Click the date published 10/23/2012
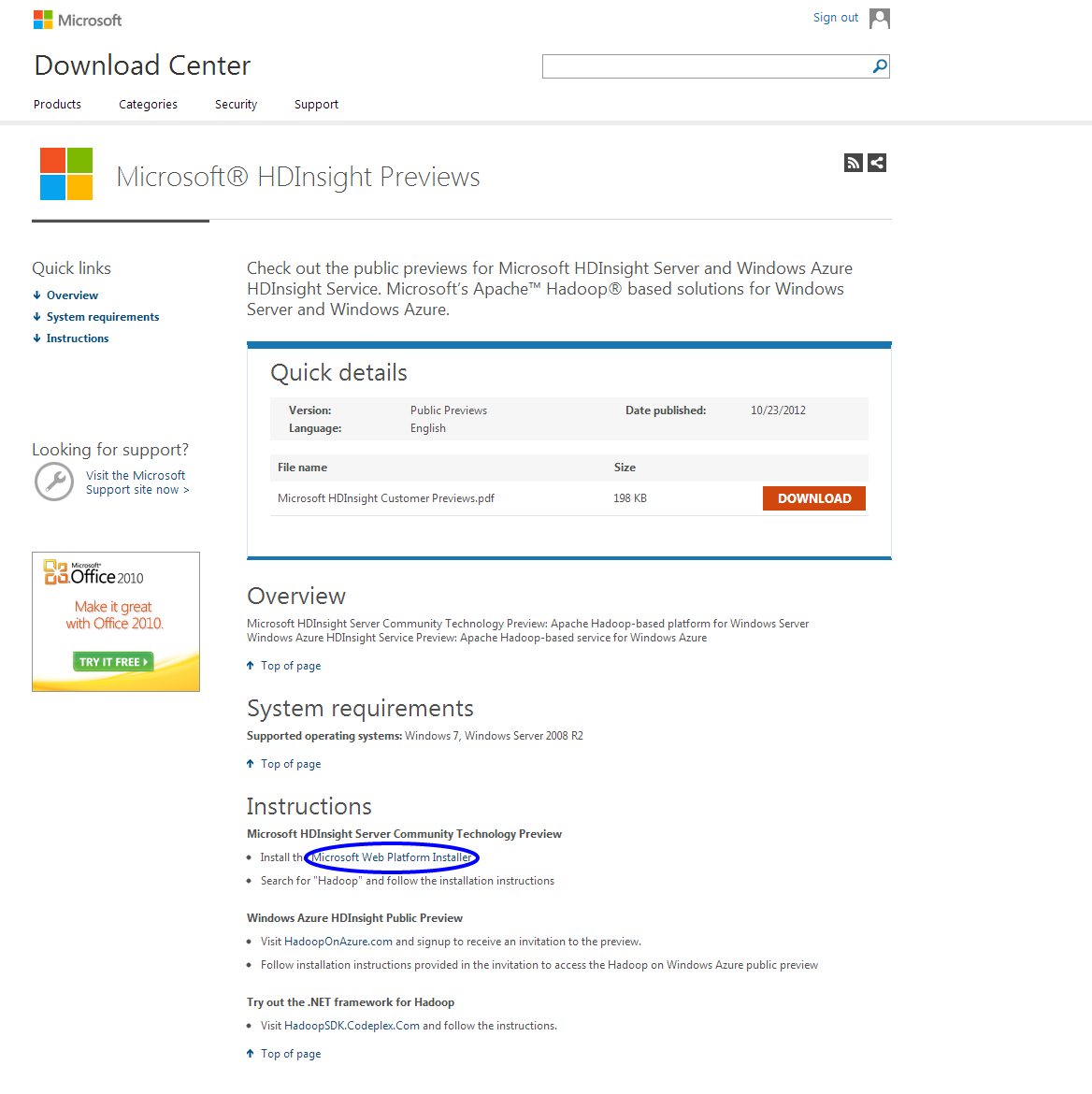 point(778,410)
